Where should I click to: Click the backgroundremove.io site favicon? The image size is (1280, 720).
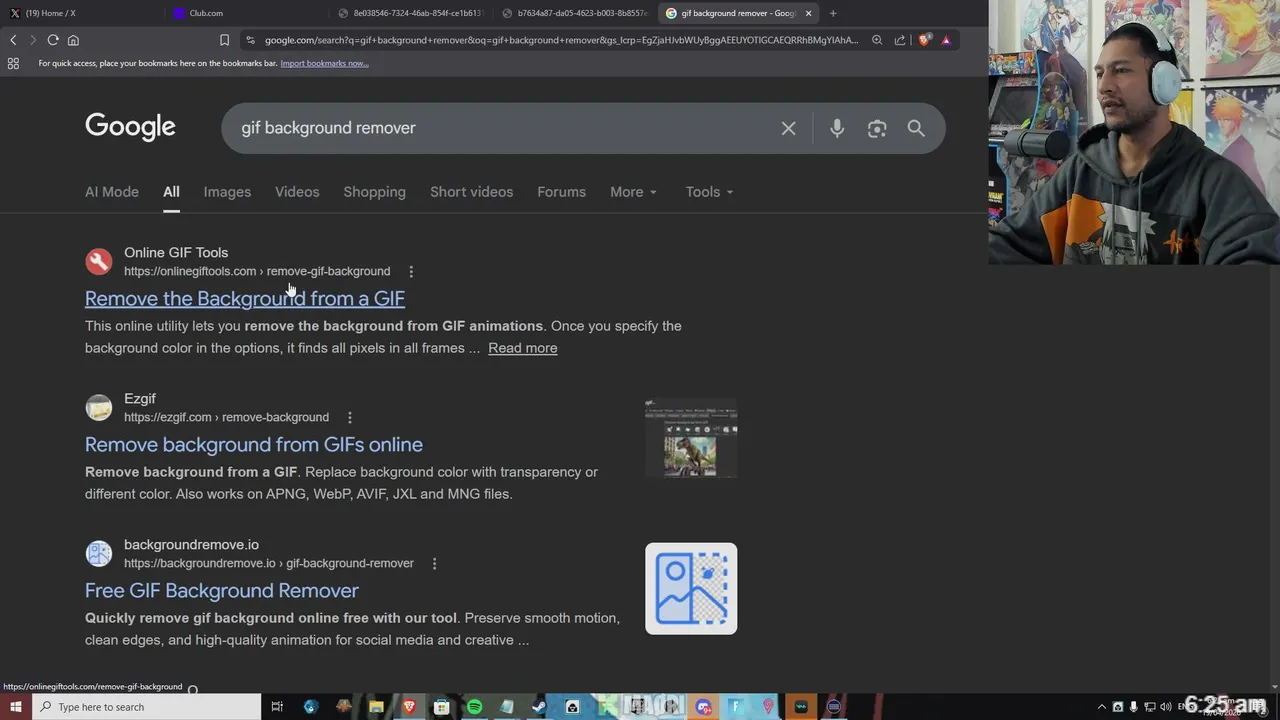click(98, 554)
